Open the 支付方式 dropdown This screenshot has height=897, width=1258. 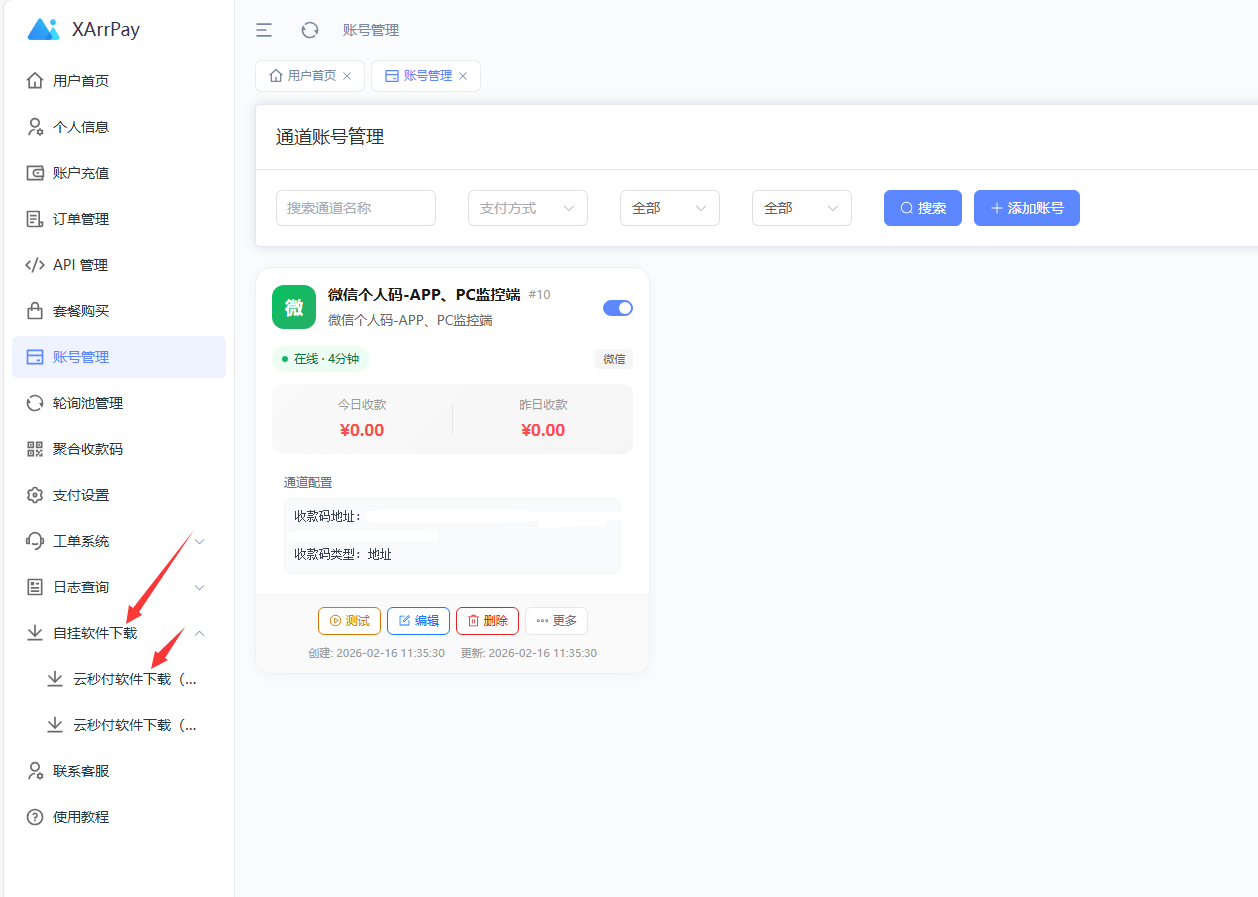point(528,208)
